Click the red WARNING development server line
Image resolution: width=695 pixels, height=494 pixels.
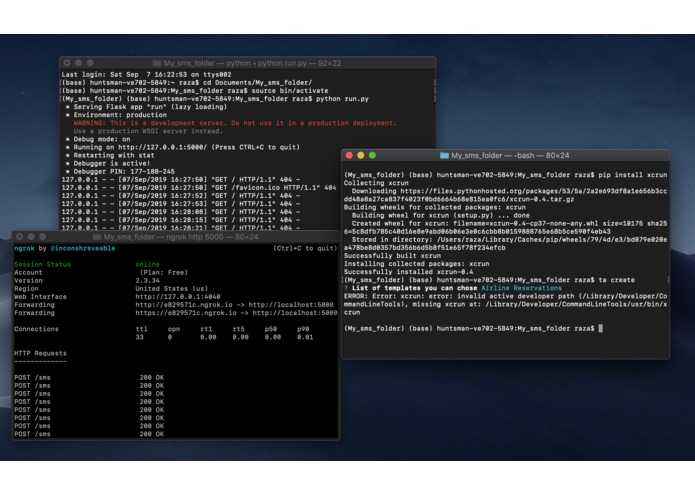(x=235, y=123)
